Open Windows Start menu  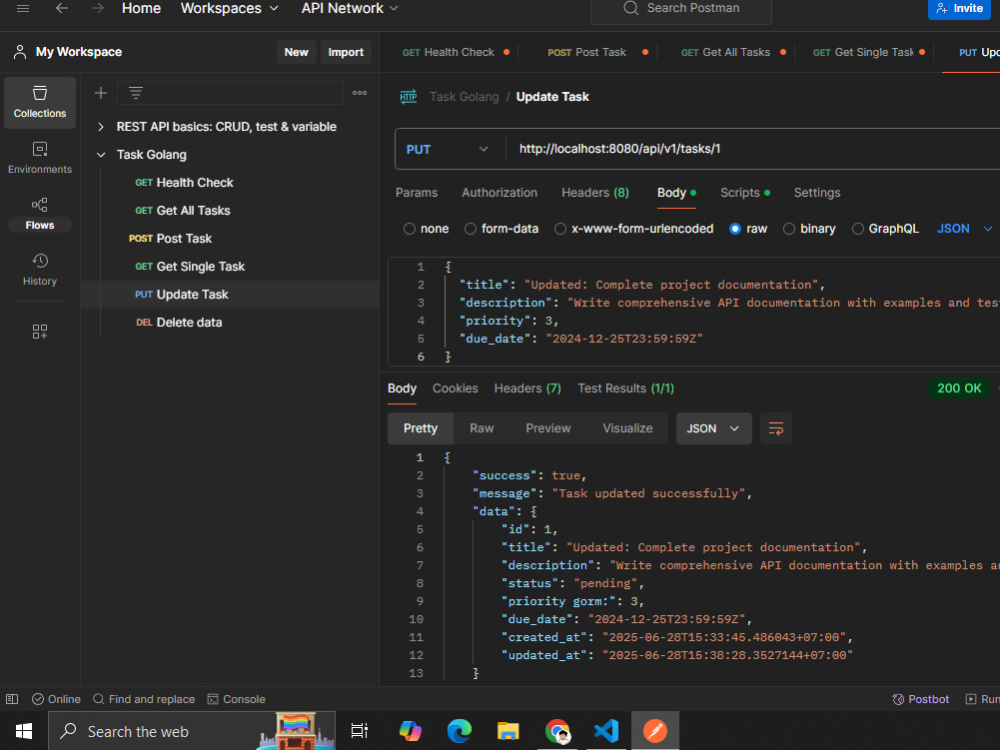click(x=24, y=731)
